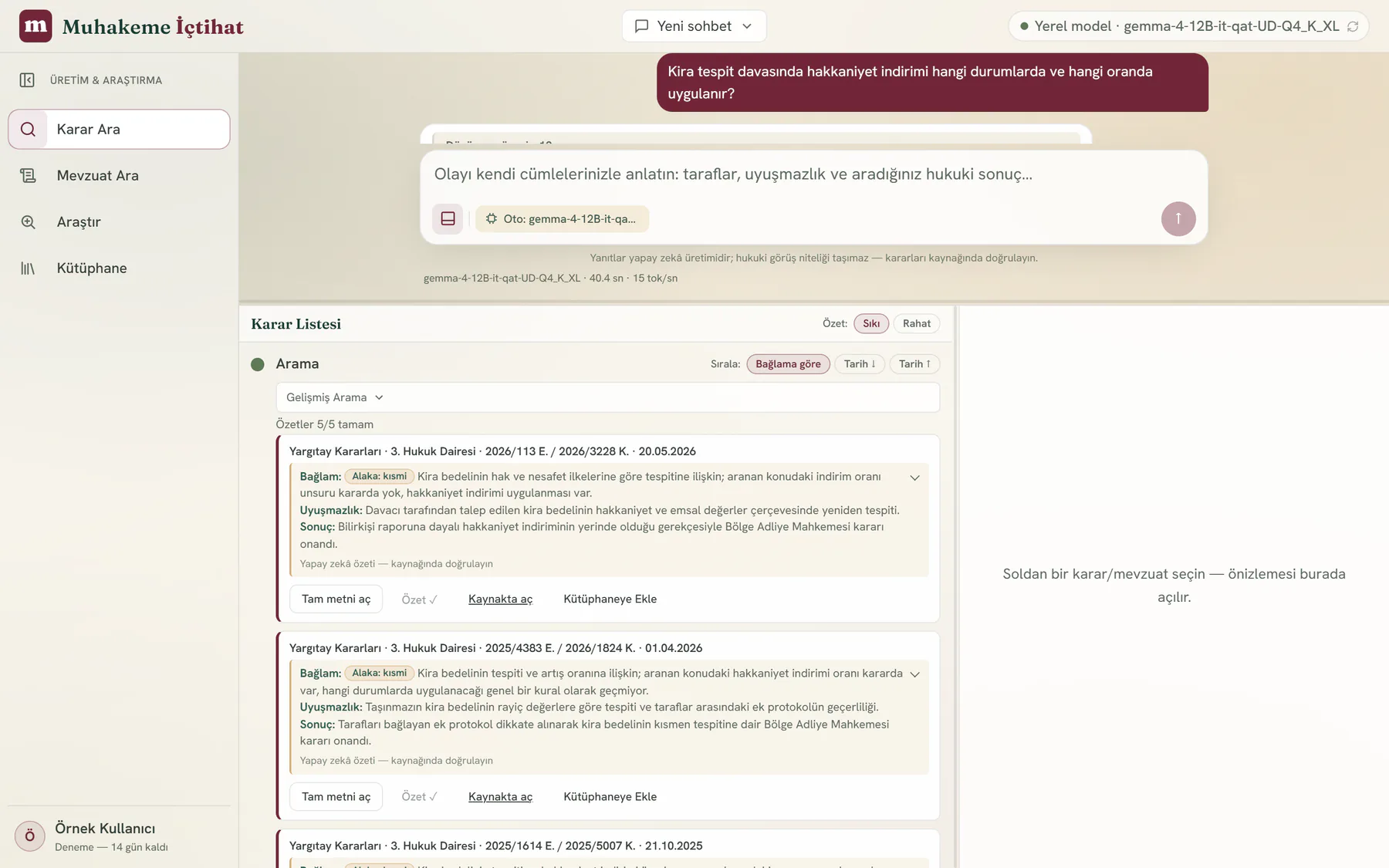Open the Karar Ara section

coord(119,129)
